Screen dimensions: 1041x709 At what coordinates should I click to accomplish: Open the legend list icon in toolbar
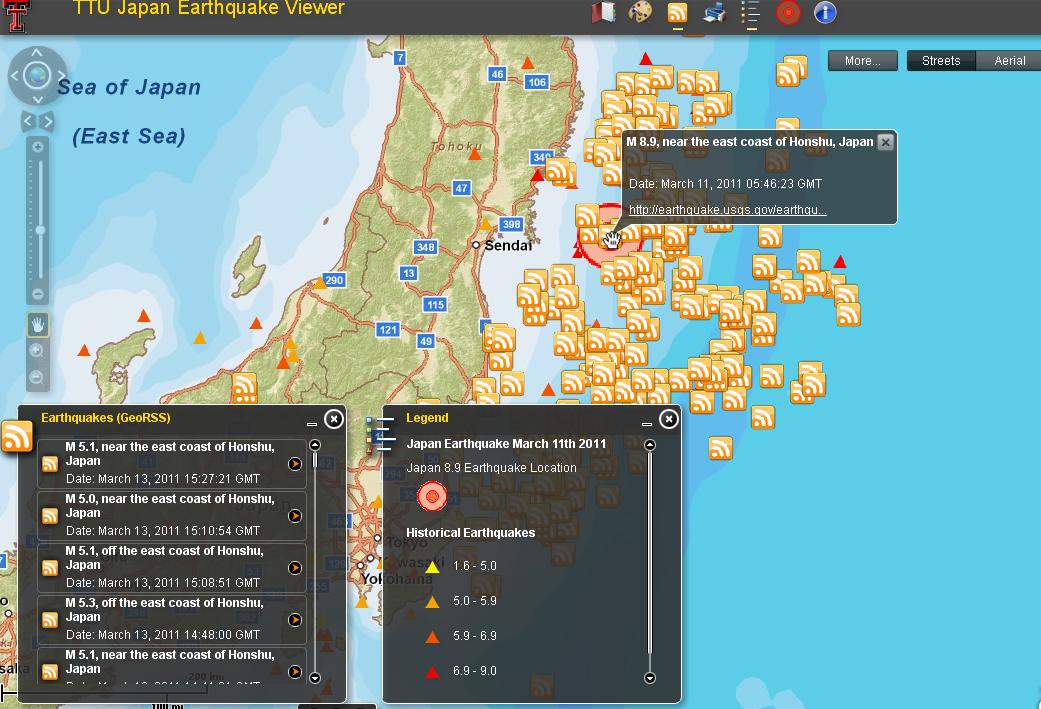pyautogui.click(x=751, y=13)
